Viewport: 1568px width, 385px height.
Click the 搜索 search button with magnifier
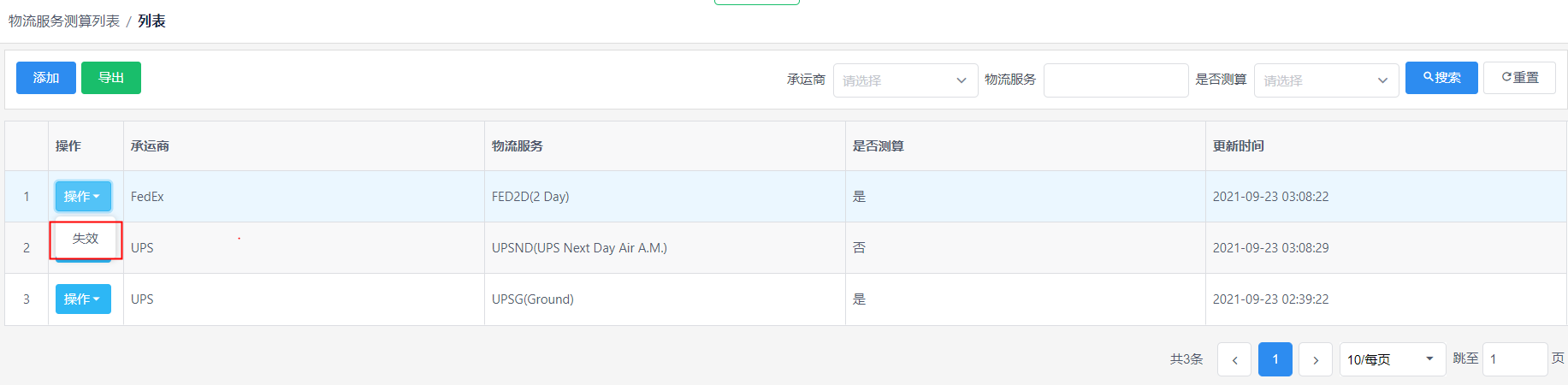(x=1441, y=78)
